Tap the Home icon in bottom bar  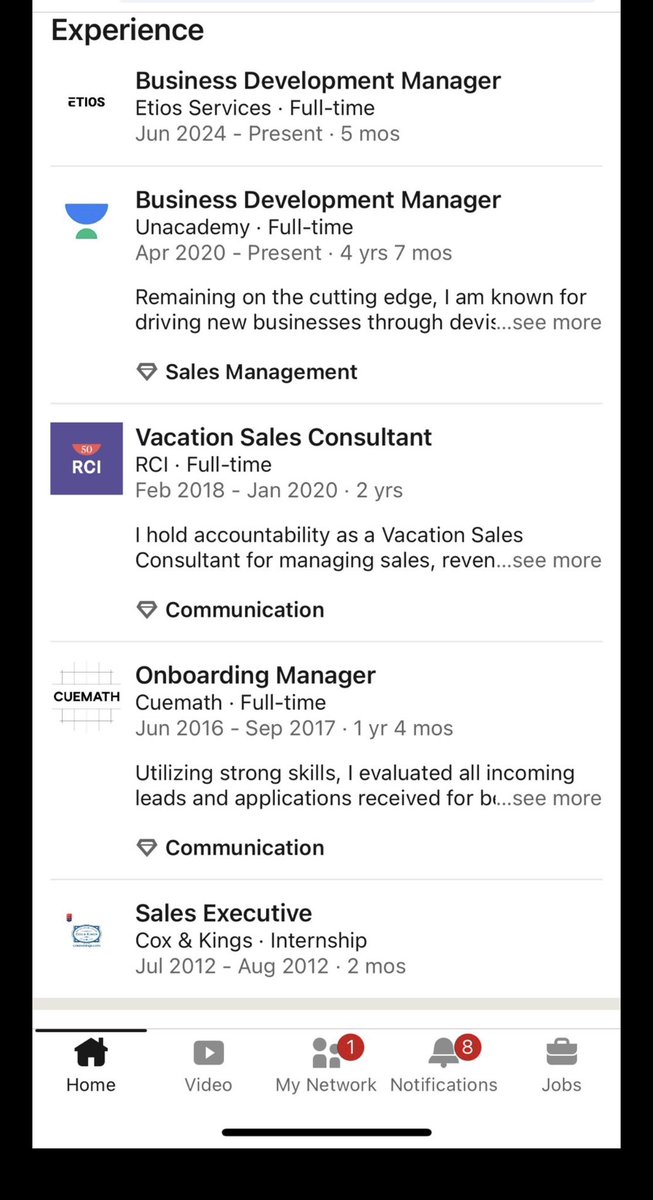point(91,1052)
